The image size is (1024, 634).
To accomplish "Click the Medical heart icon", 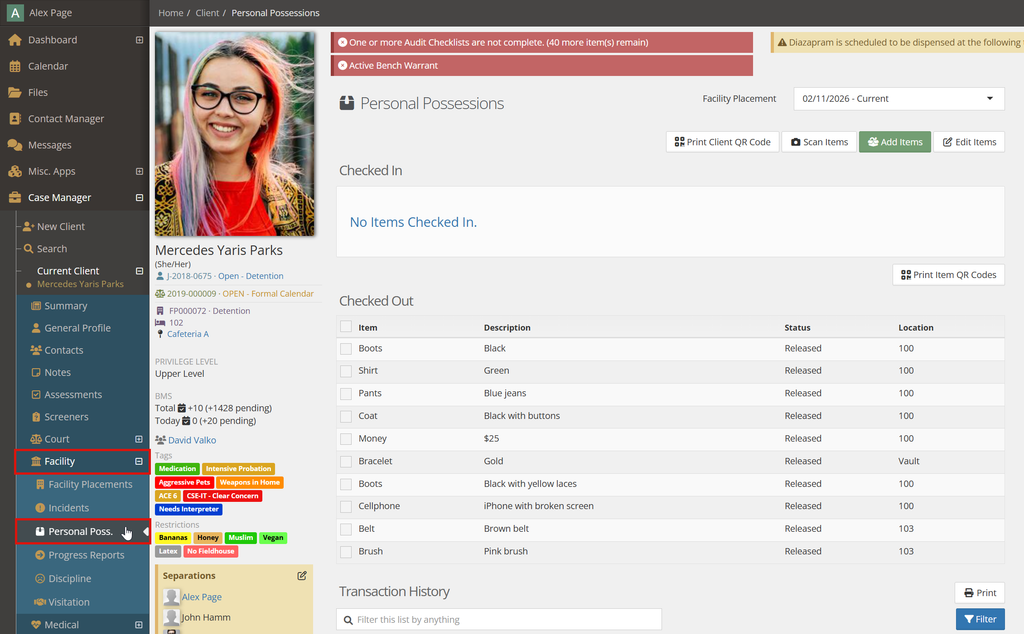I will coord(36,625).
